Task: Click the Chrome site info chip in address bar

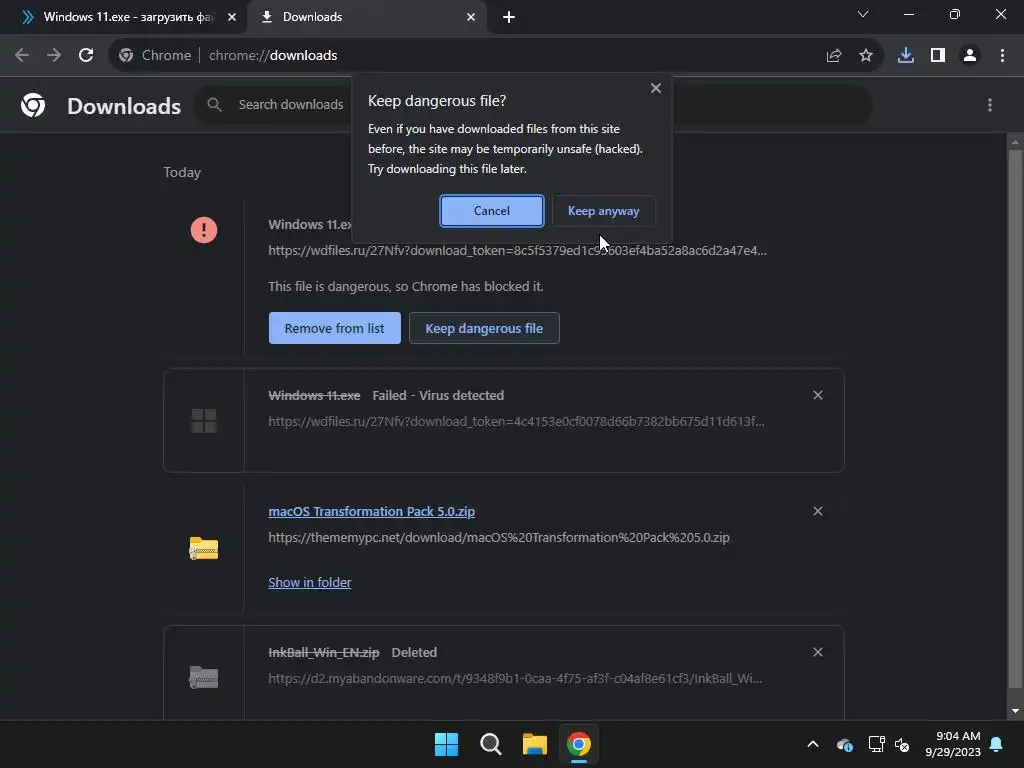Action: [x=155, y=56]
